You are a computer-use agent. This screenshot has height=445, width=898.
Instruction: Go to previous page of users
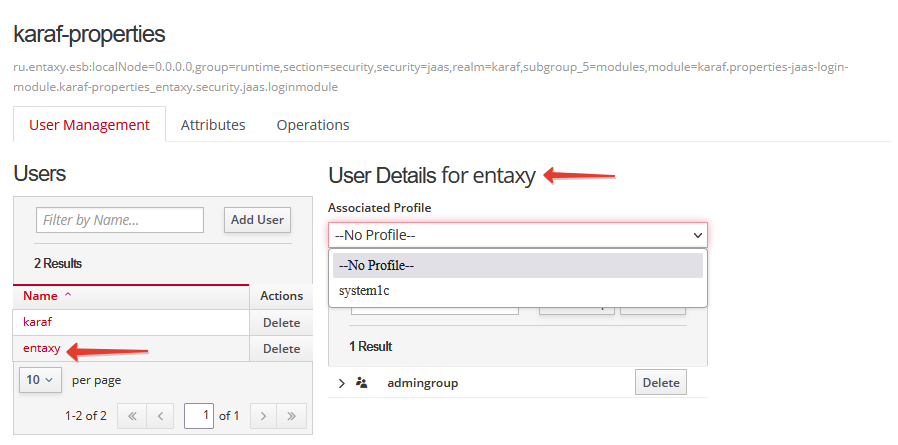[x=160, y=416]
